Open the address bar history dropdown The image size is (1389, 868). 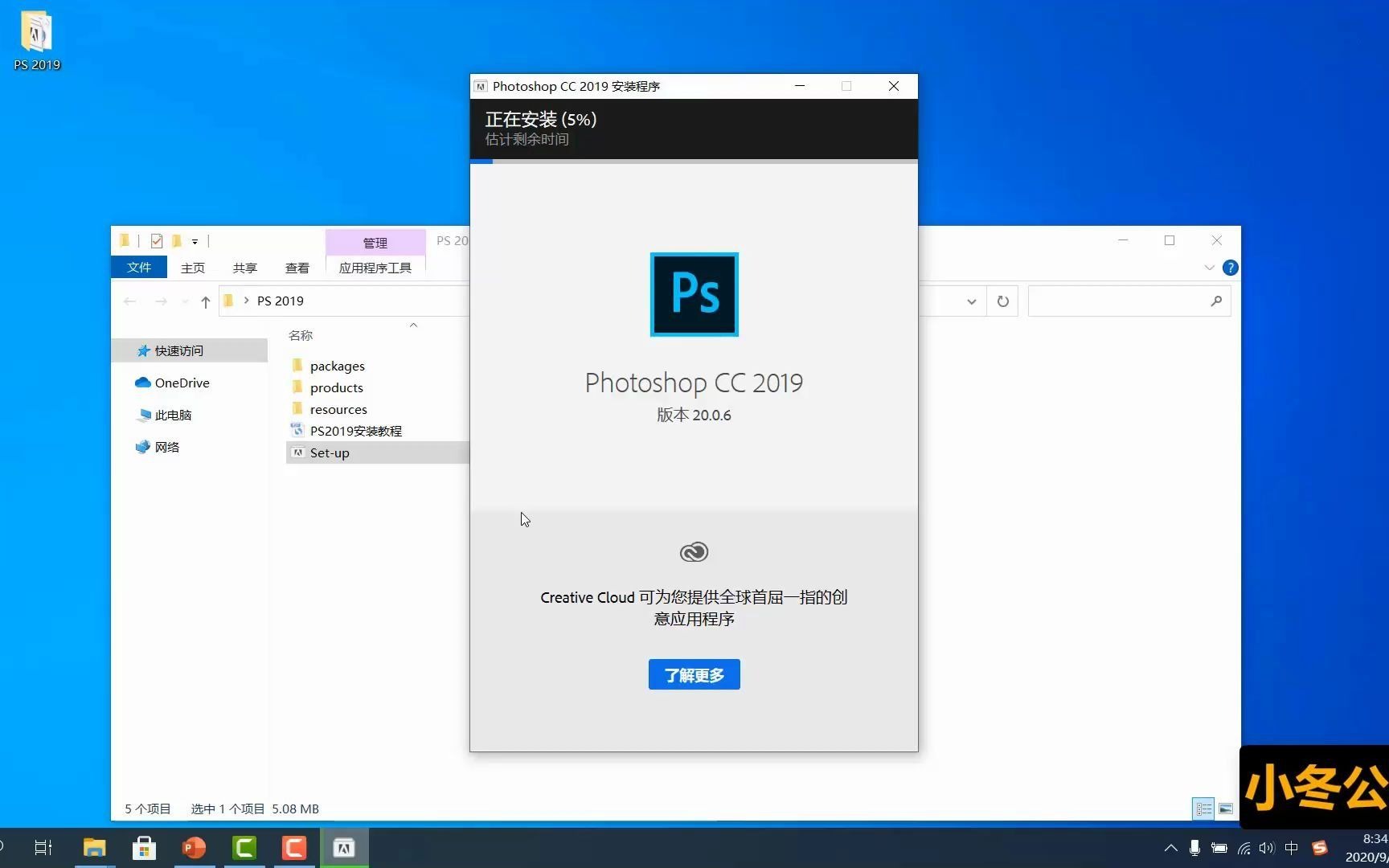[x=972, y=301]
